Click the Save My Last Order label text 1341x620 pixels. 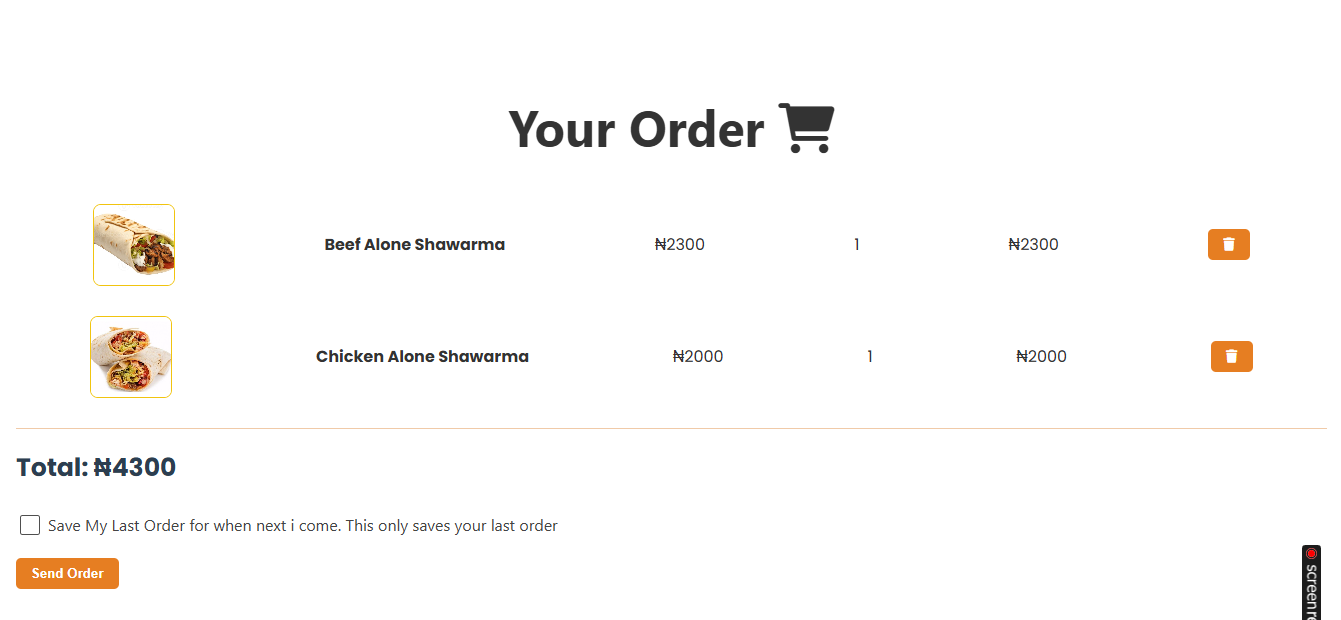(302, 526)
